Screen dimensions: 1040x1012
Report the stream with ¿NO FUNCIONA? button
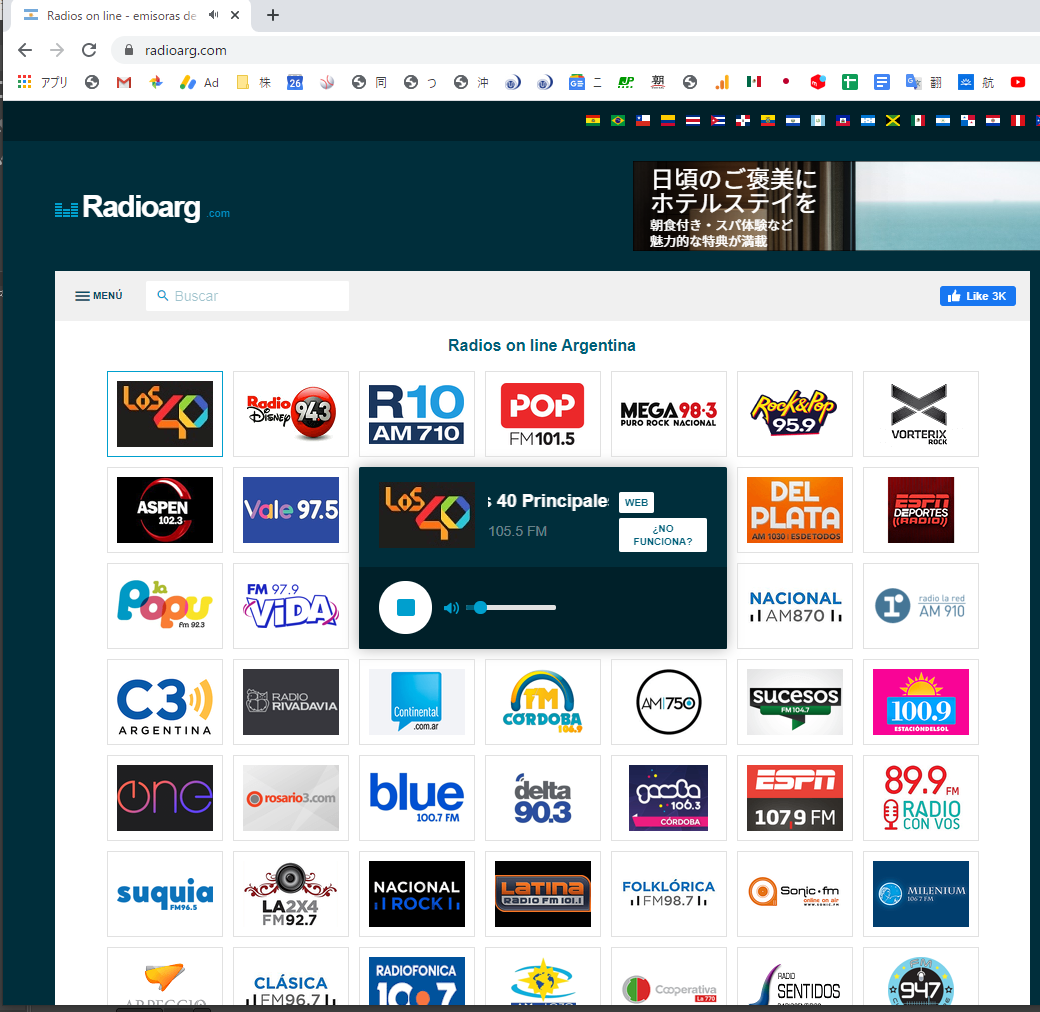pos(663,535)
